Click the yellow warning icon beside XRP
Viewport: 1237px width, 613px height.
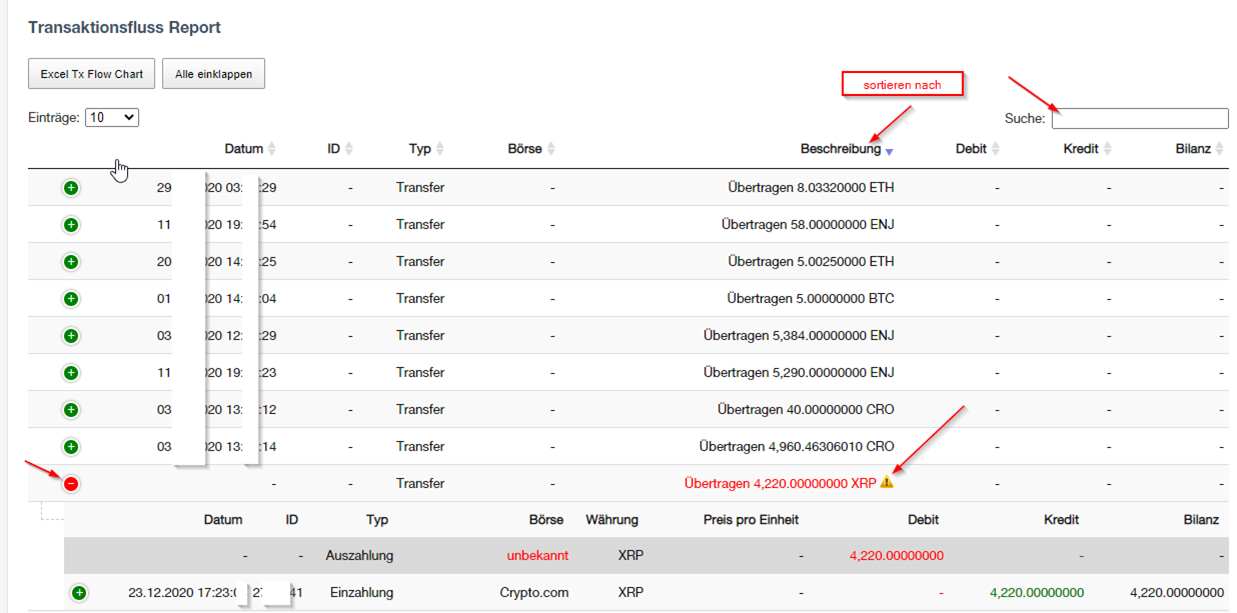point(886,482)
